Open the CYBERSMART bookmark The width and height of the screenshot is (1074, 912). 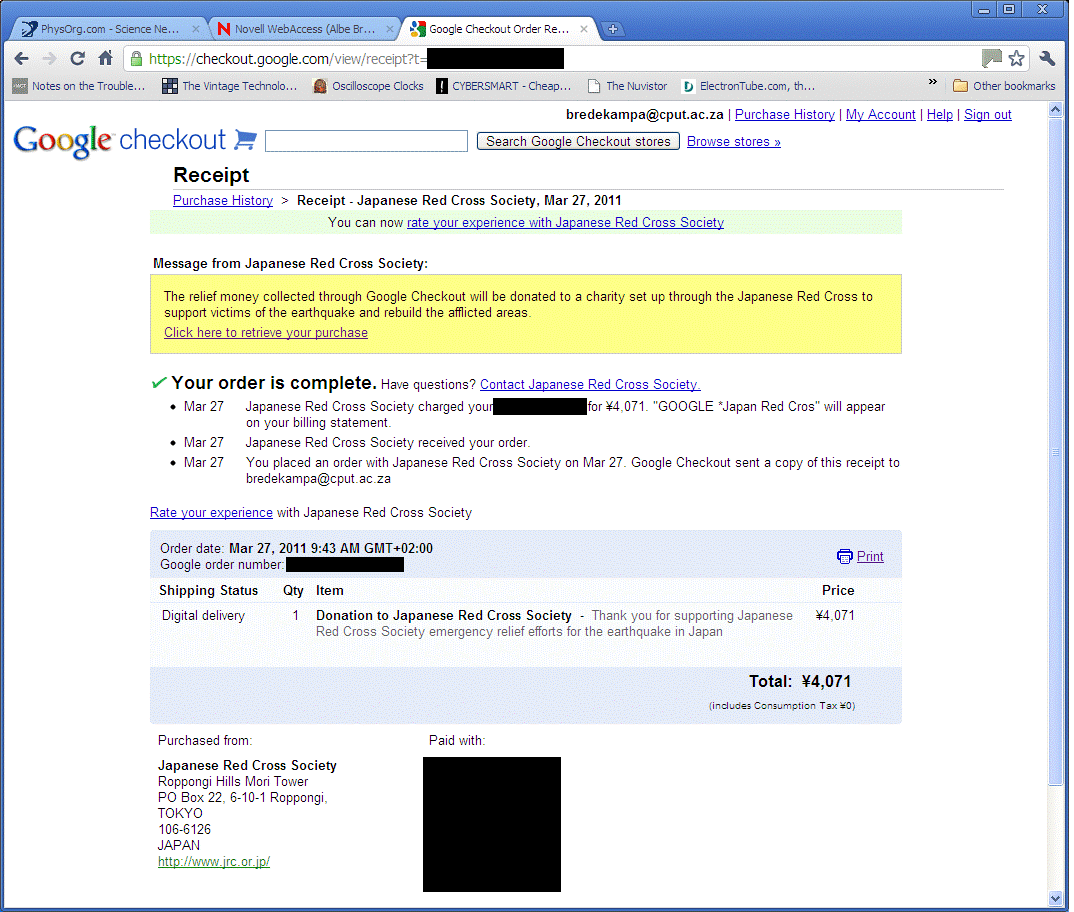click(x=503, y=86)
